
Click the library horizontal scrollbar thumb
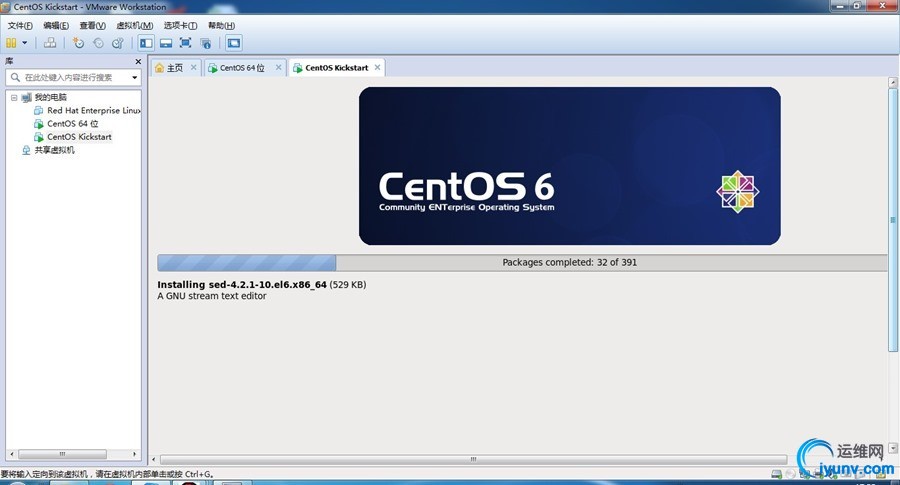coord(63,454)
